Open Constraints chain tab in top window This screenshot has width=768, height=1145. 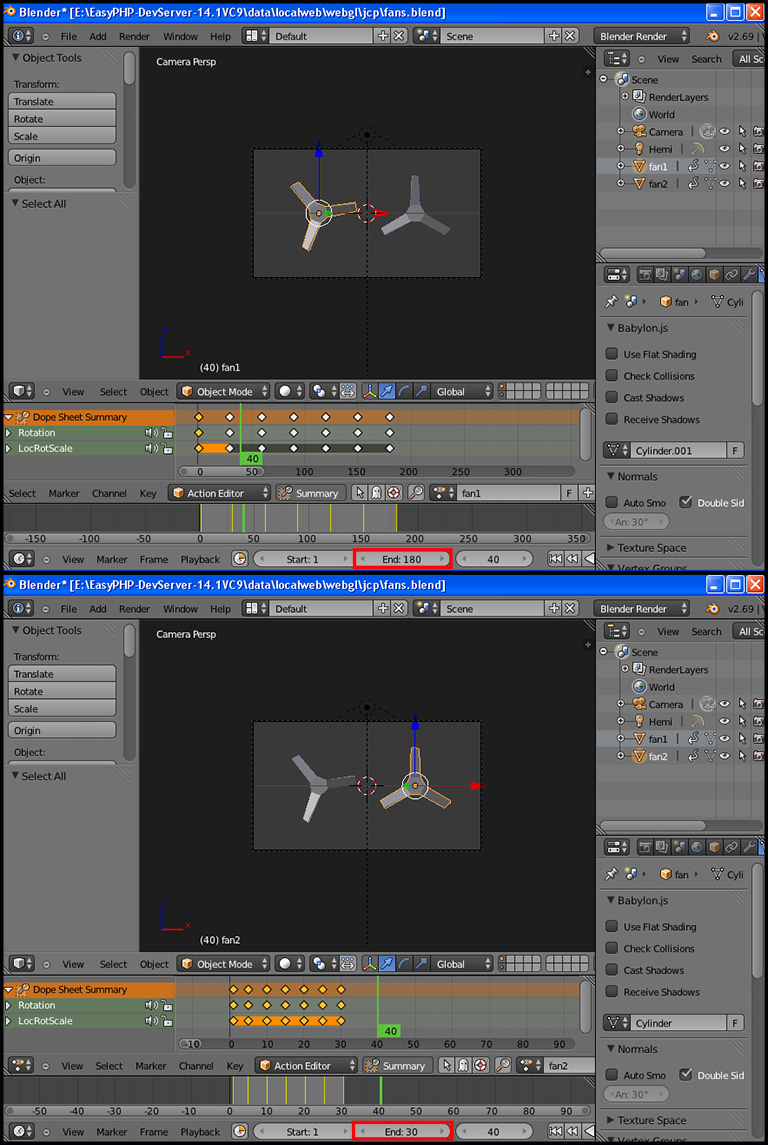pos(731,275)
